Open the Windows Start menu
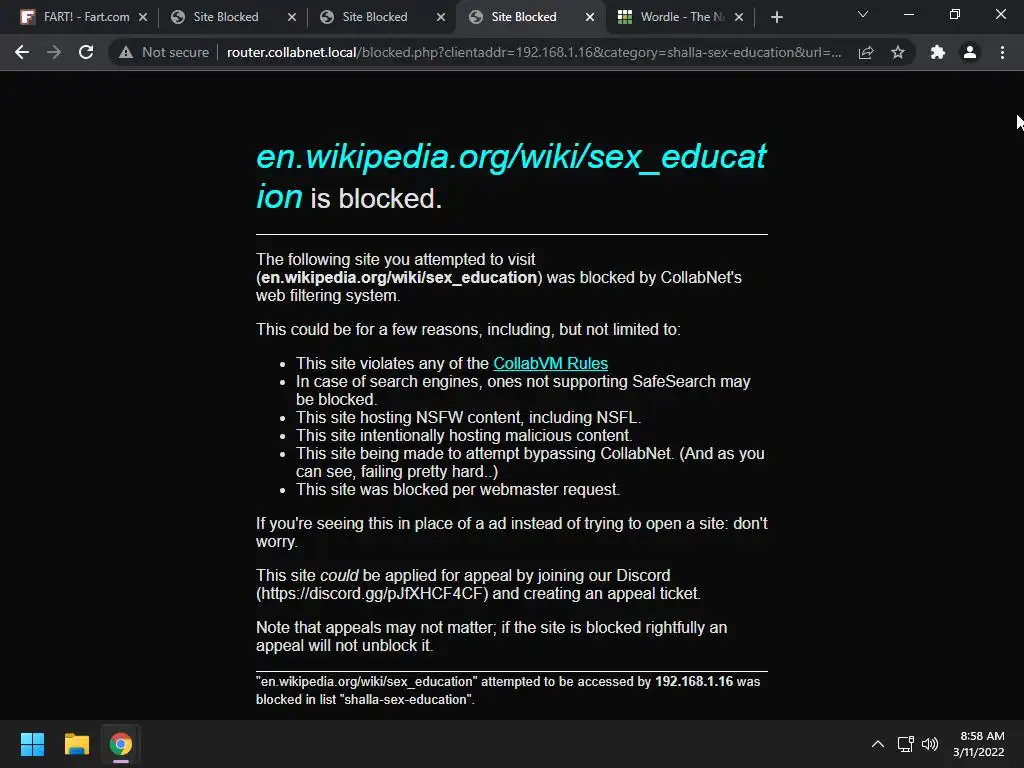This screenshot has width=1024, height=768. pos(32,744)
